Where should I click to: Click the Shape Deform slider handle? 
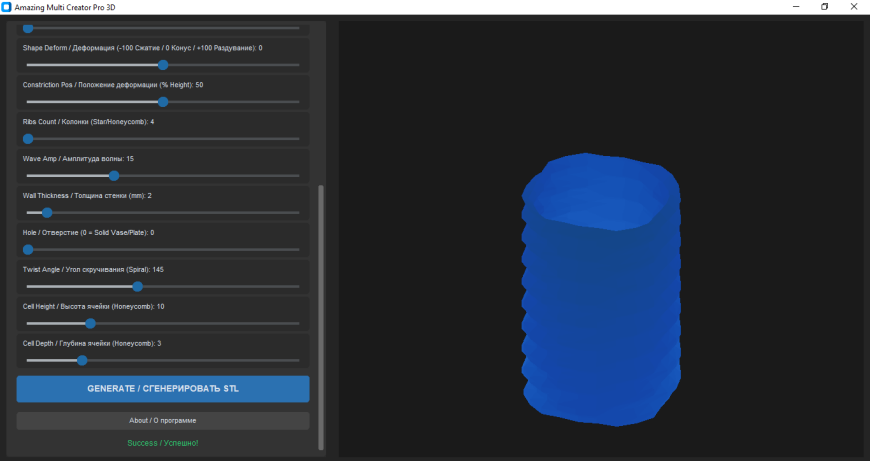point(163,65)
